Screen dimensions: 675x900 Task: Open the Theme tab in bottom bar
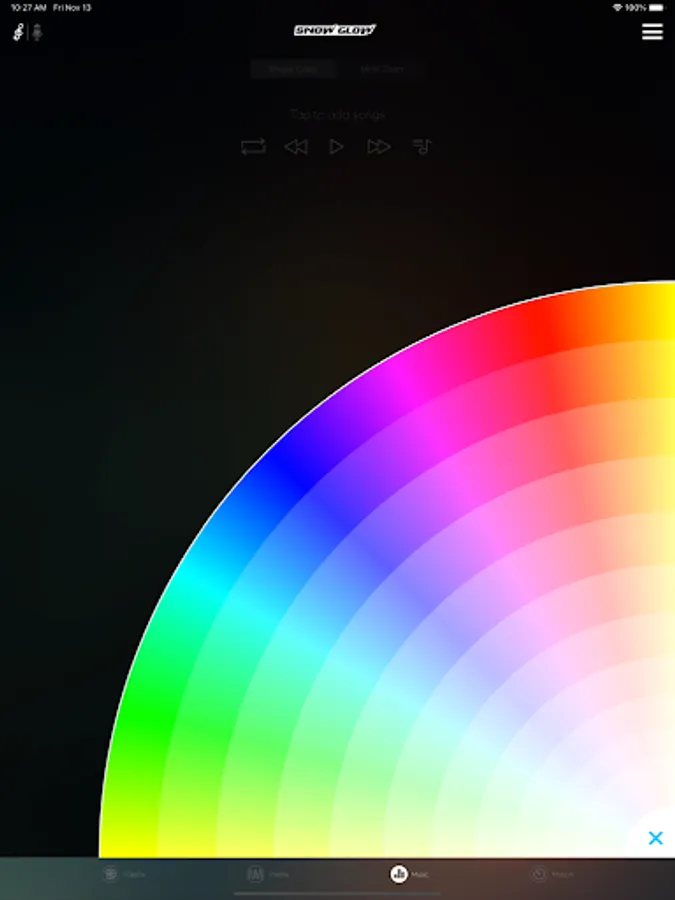click(x=267, y=874)
